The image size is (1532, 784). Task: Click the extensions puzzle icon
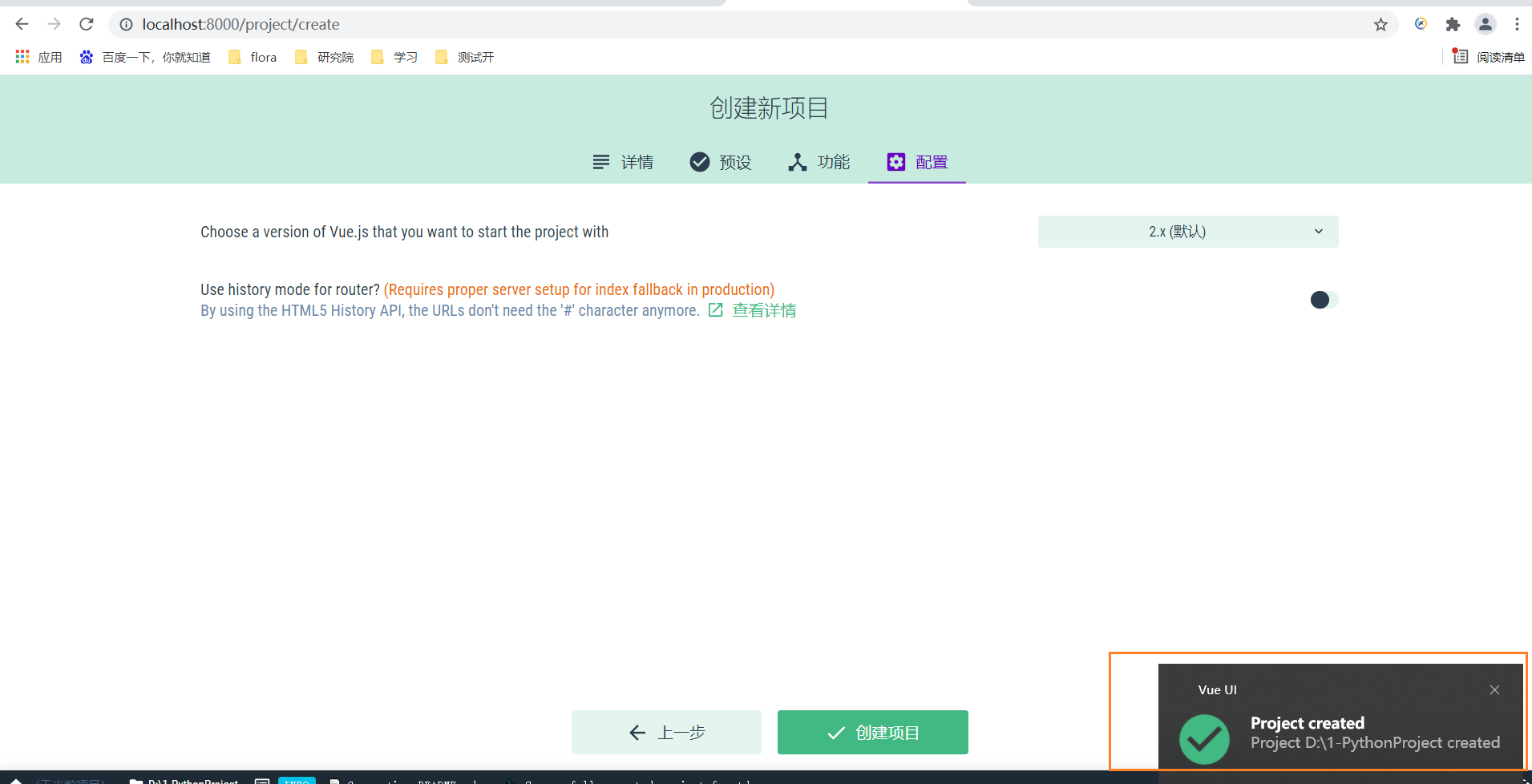pyautogui.click(x=1453, y=24)
